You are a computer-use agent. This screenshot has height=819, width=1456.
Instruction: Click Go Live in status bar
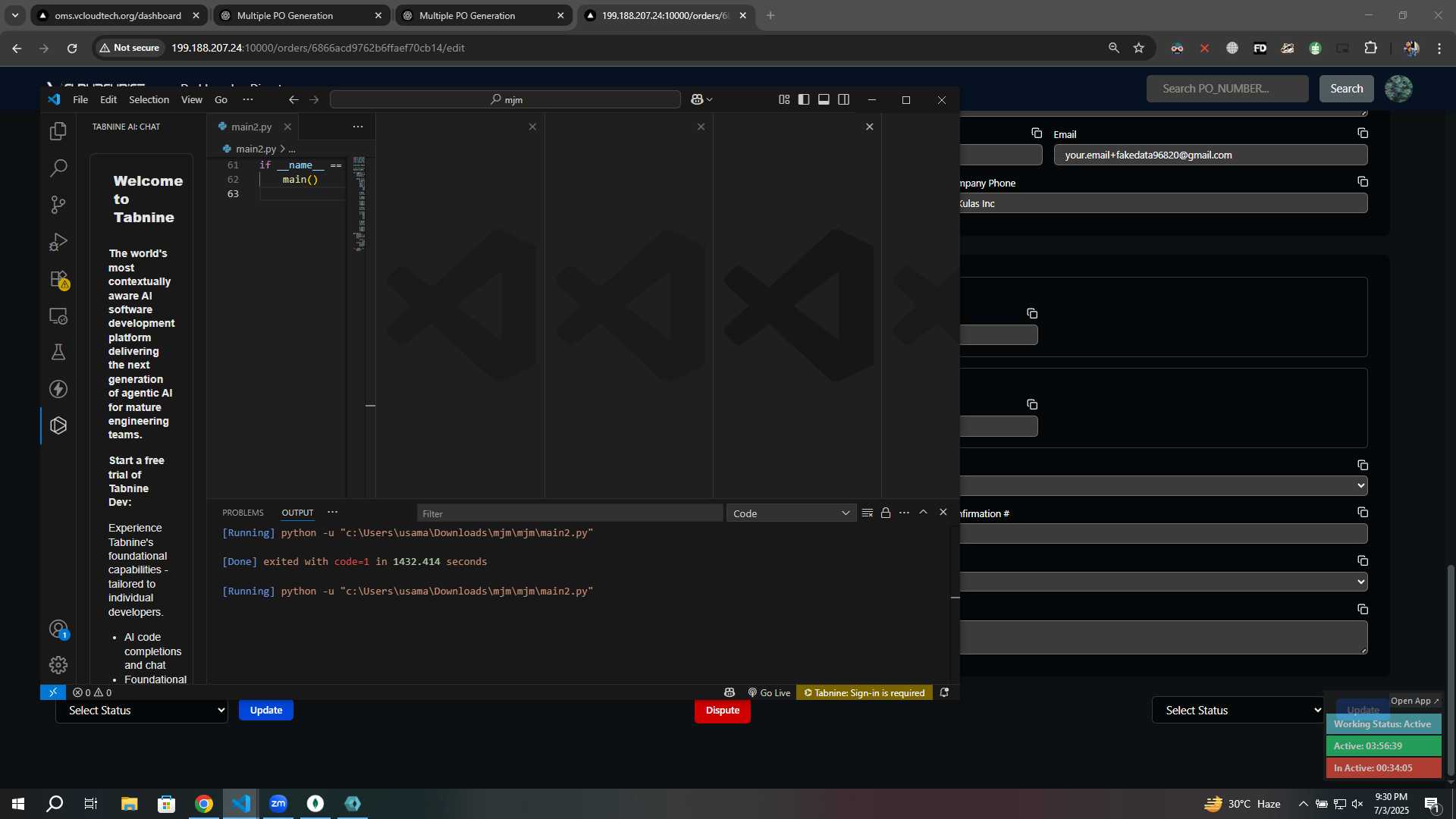pyautogui.click(x=769, y=692)
